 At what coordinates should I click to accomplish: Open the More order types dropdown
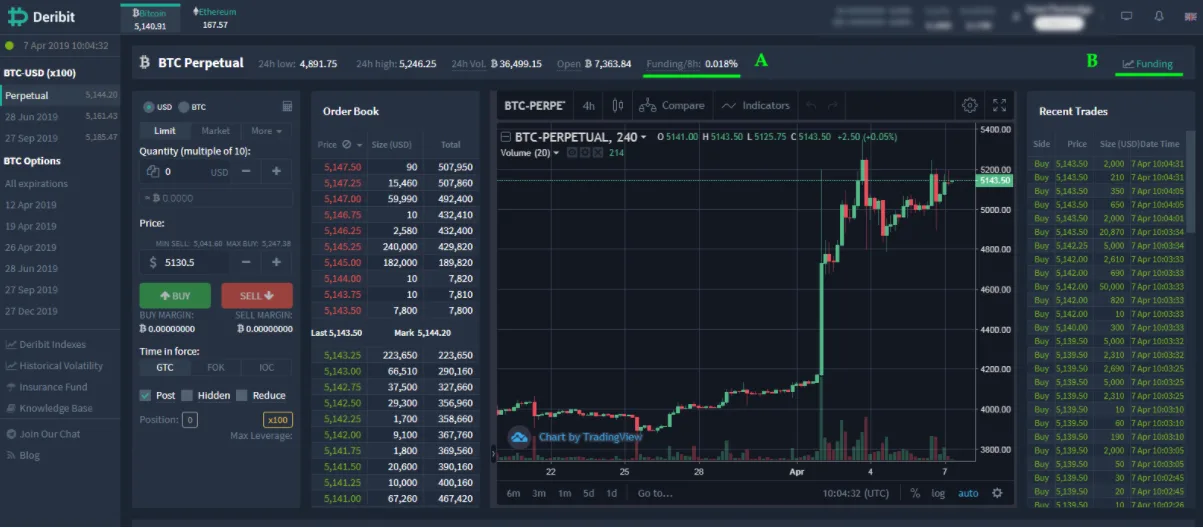tap(266, 131)
